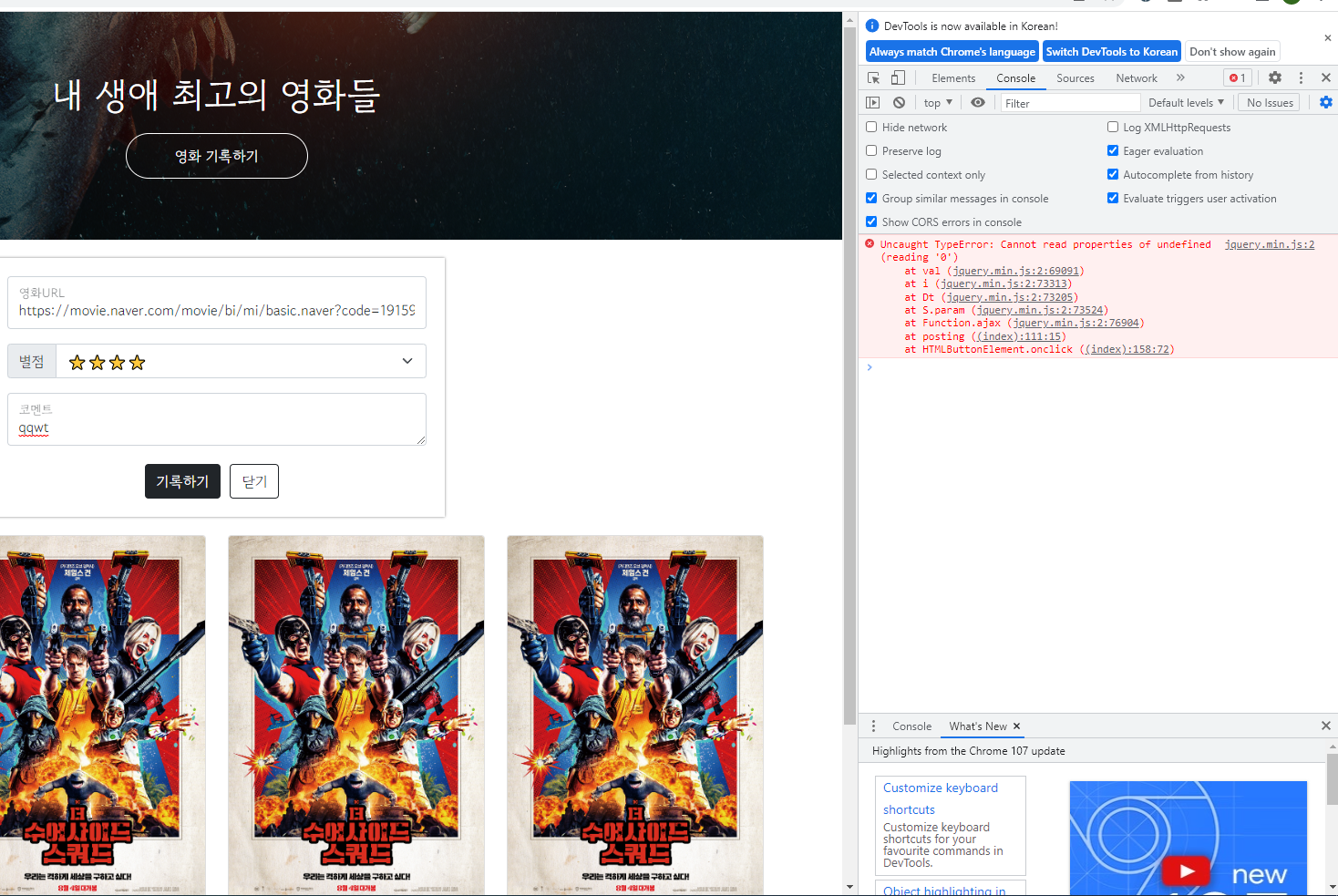
Task: Open jquery.min.js:2 error source link
Action: coord(1270,244)
